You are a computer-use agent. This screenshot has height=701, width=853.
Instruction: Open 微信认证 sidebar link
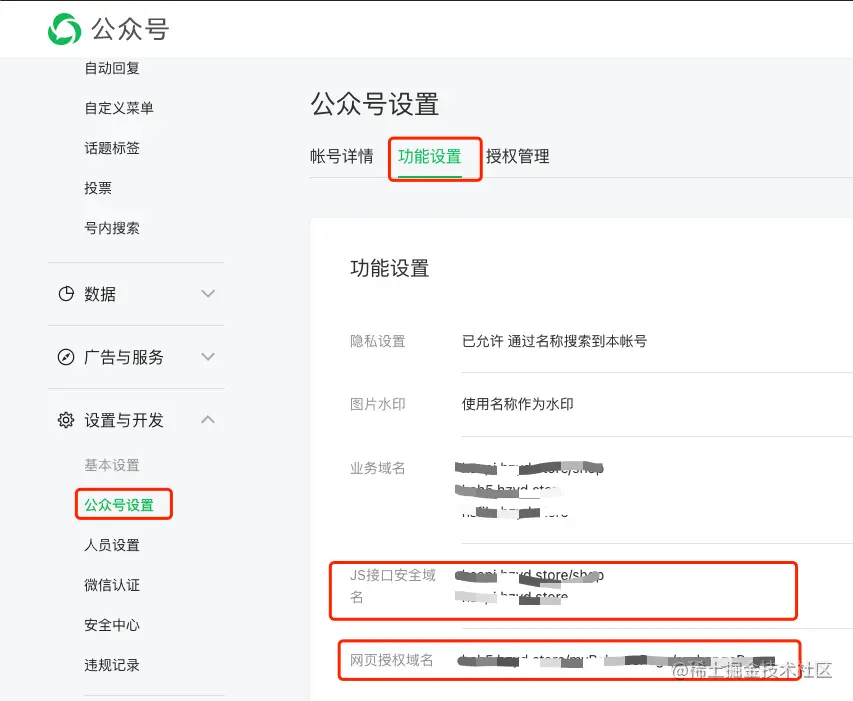112,585
